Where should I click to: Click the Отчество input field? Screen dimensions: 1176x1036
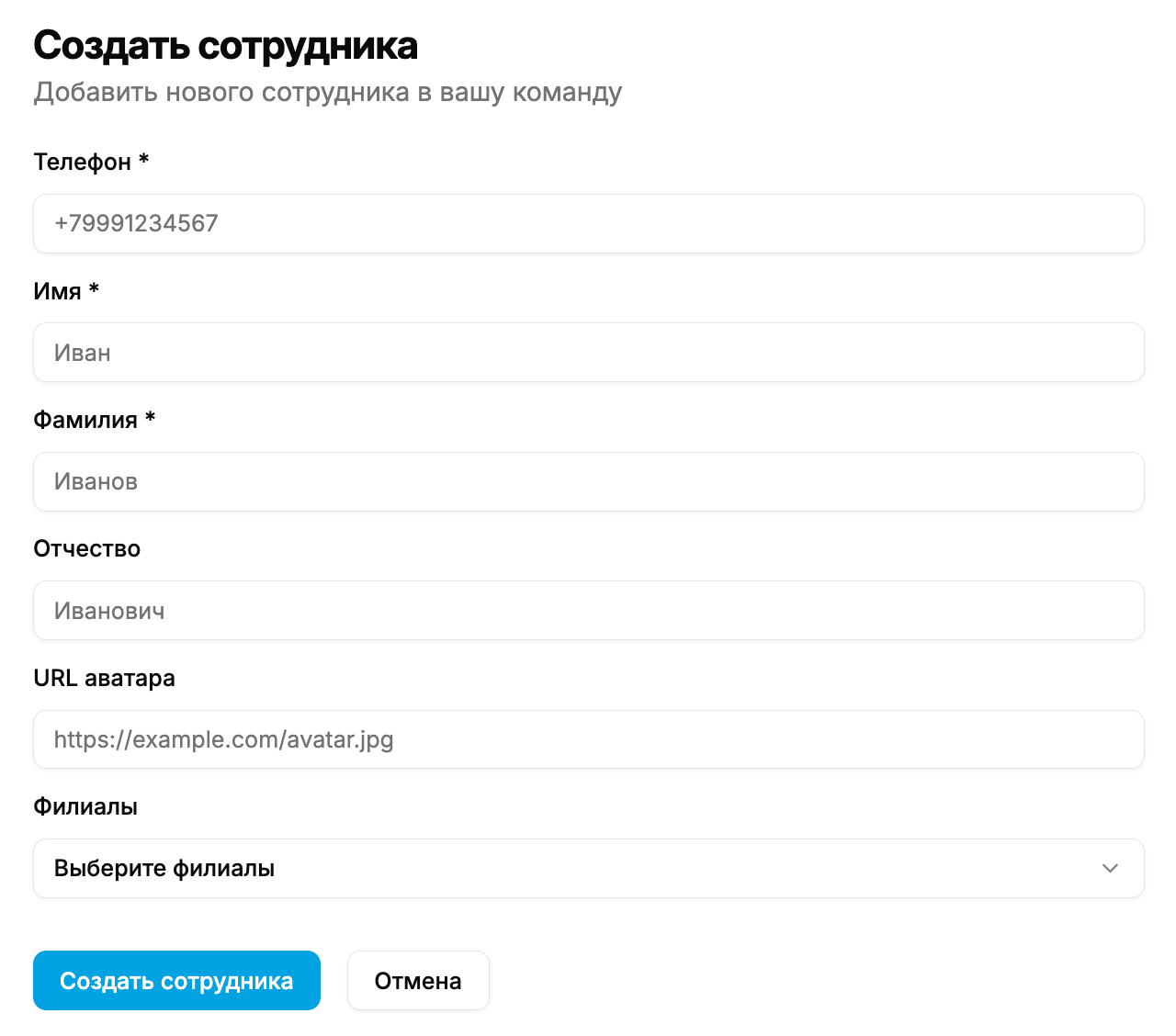[x=588, y=610]
